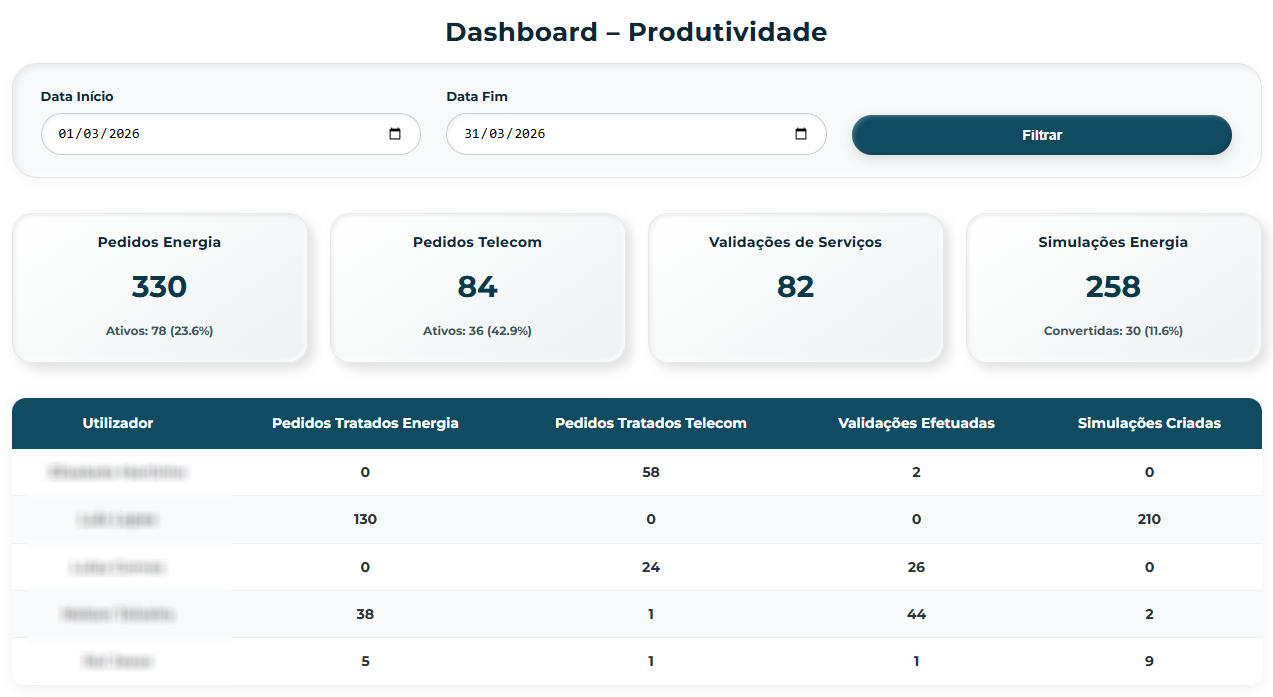Viewport: 1273px width, 697px height.
Task: Select the Validações de Serviços card
Action: pos(796,288)
